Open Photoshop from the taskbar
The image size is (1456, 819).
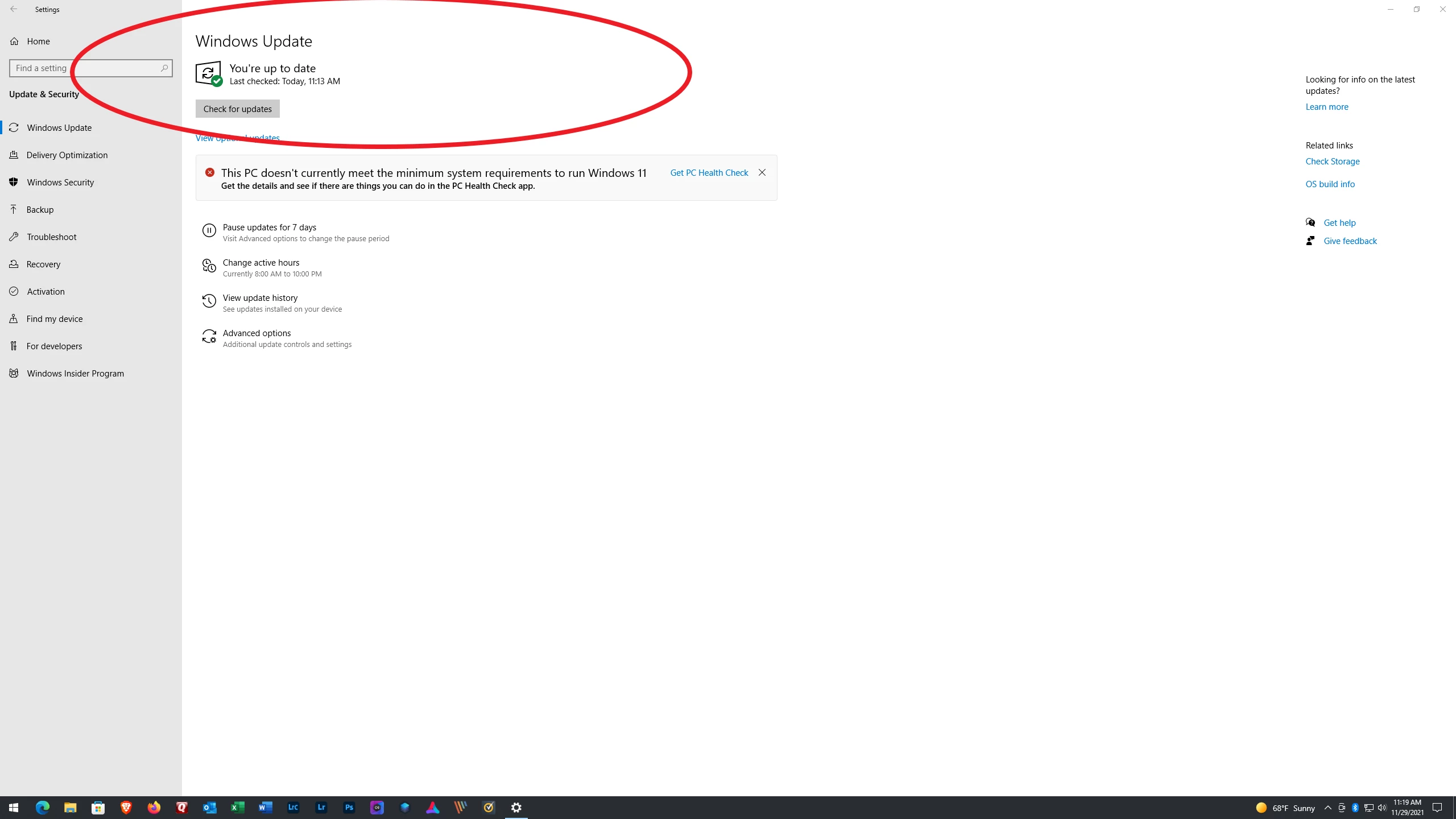(x=349, y=807)
